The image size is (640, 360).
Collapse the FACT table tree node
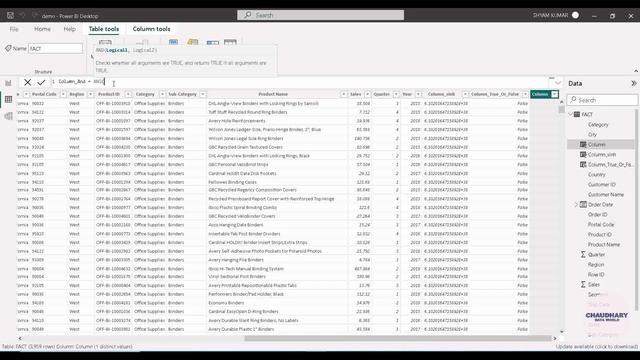[x=571, y=114]
